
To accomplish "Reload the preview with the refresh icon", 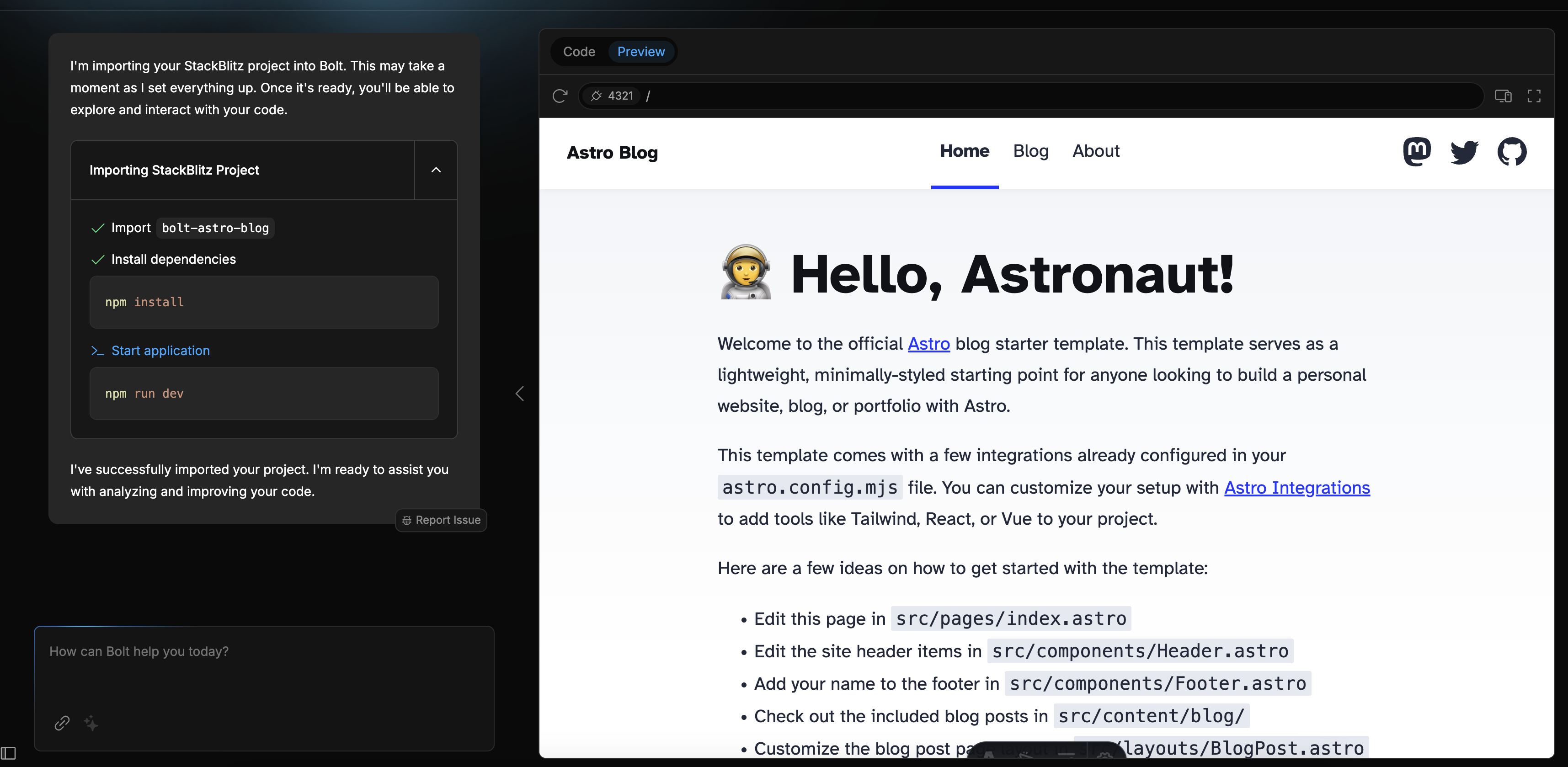I will point(560,96).
